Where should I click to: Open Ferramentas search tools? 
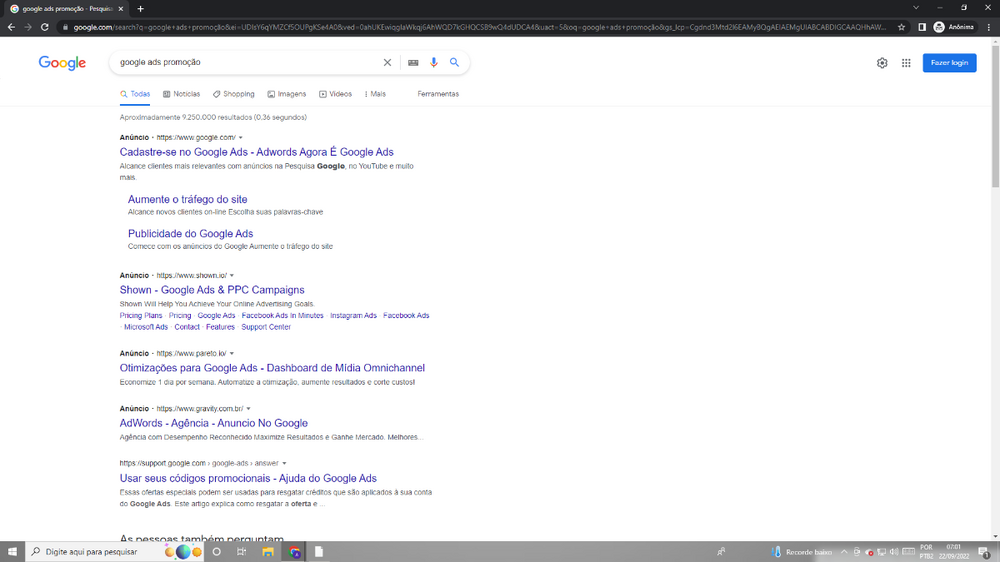click(438, 94)
